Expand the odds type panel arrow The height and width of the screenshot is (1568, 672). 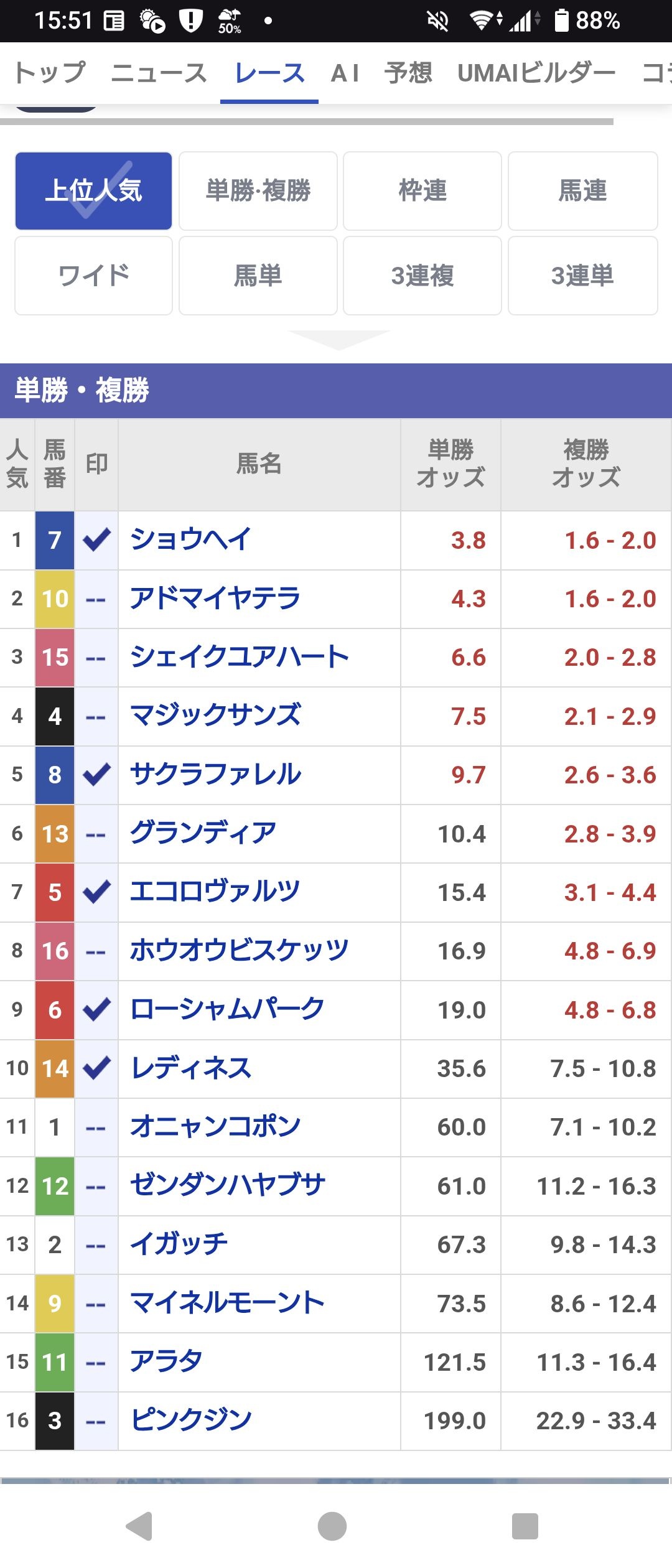click(x=339, y=340)
